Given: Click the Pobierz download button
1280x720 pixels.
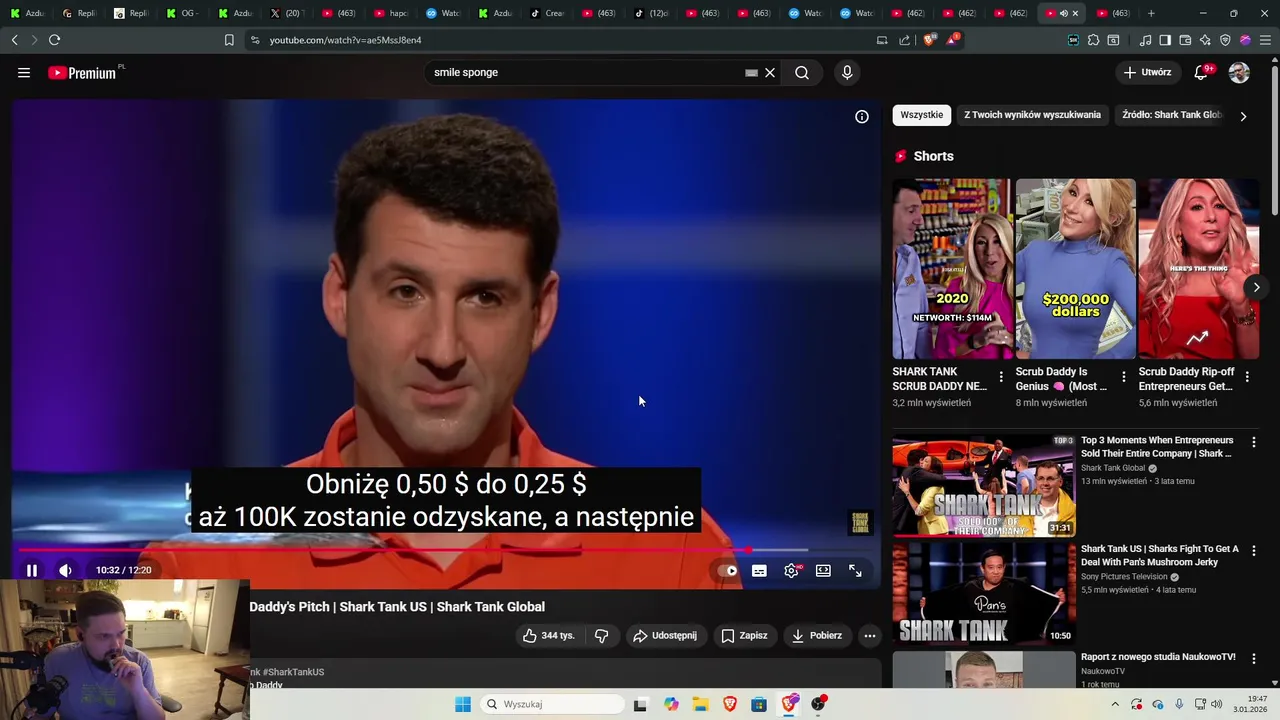Looking at the screenshot, I should point(816,635).
